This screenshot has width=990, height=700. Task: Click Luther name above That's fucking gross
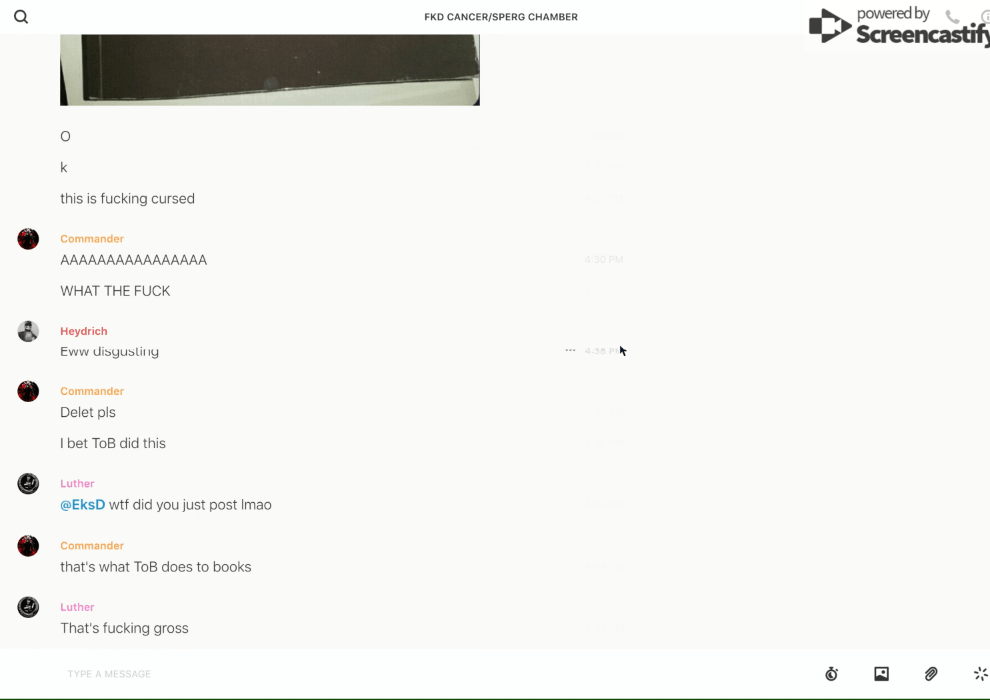click(x=77, y=607)
